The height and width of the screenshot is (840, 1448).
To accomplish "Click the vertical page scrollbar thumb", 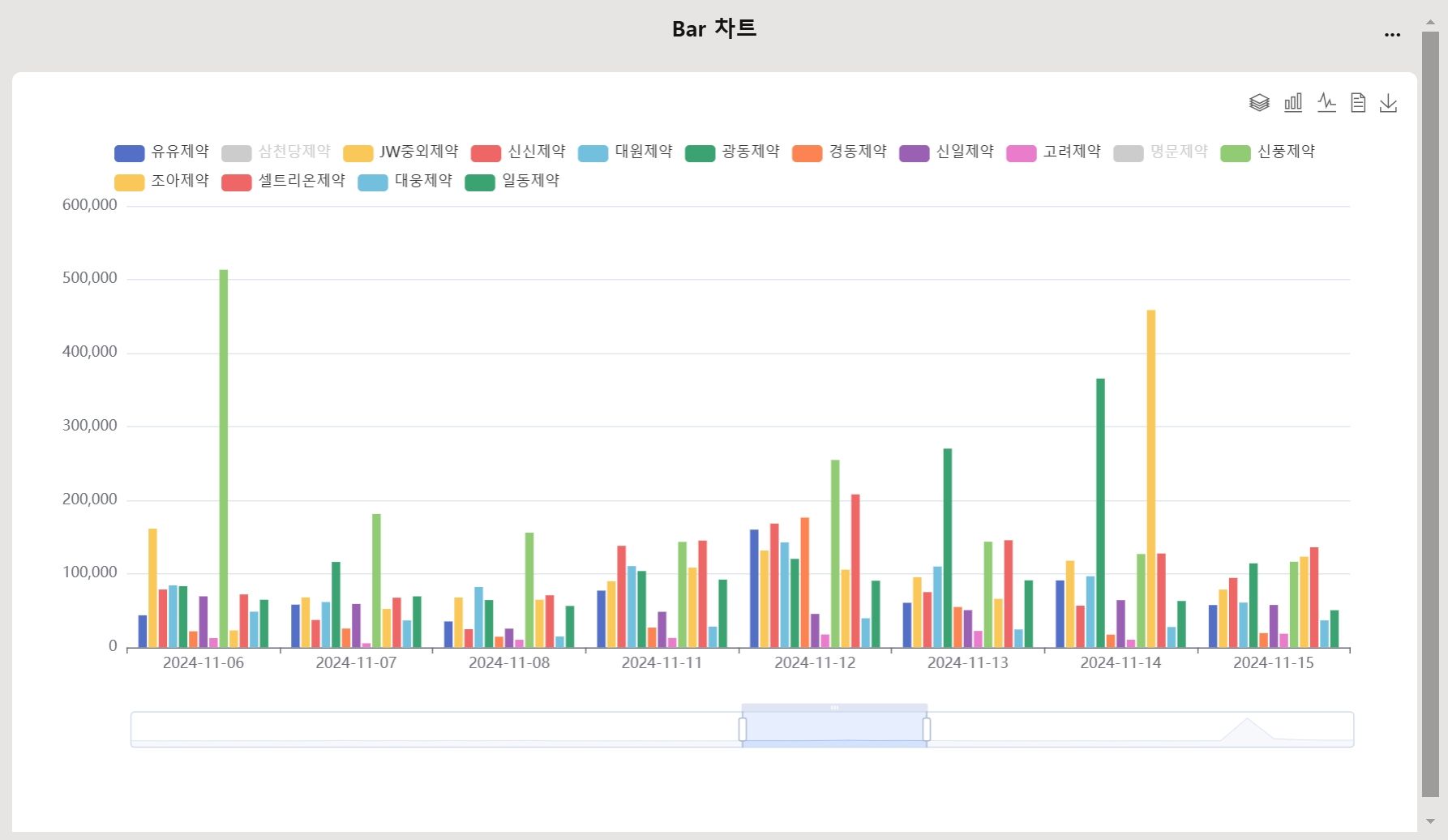I will (1430, 414).
